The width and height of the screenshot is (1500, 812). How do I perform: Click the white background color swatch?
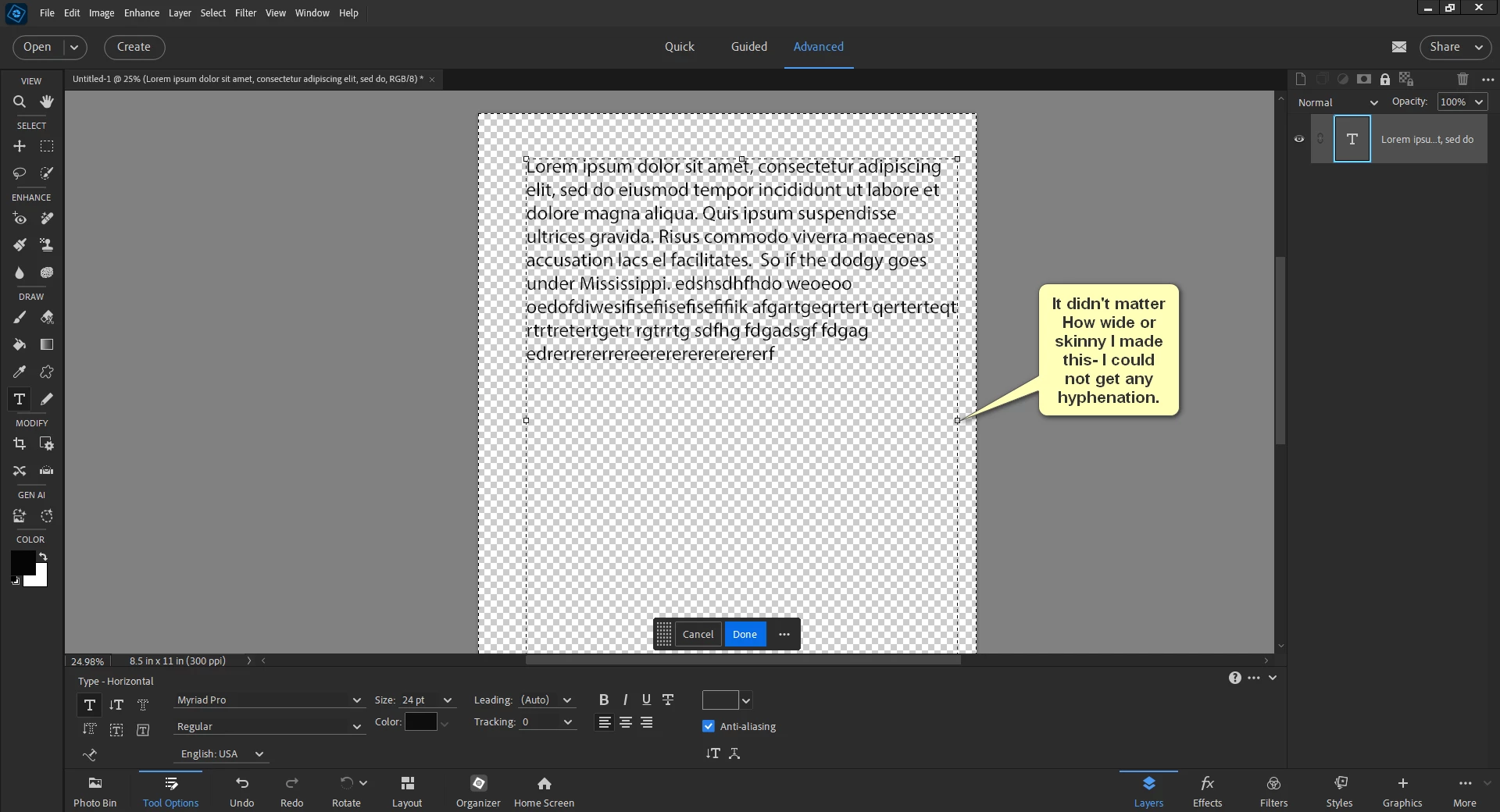39,578
